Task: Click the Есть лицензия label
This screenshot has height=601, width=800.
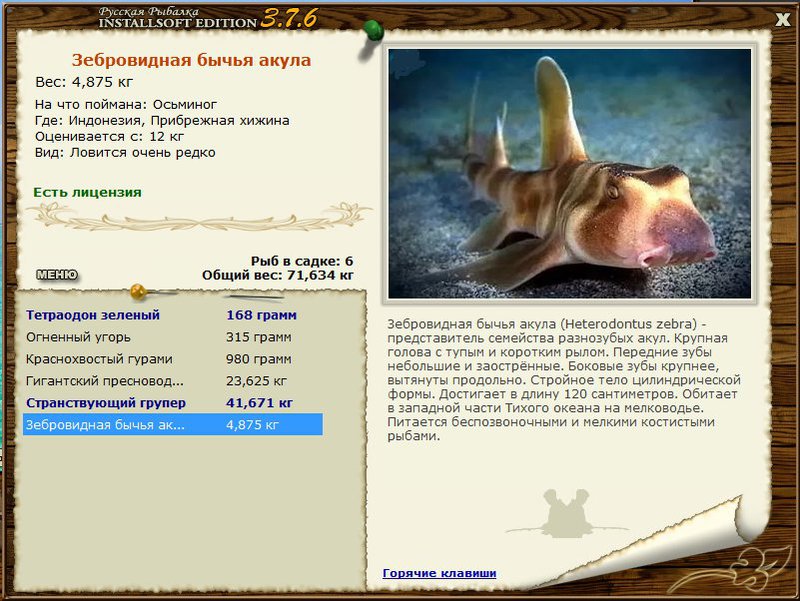Action: pyautogui.click(x=87, y=192)
